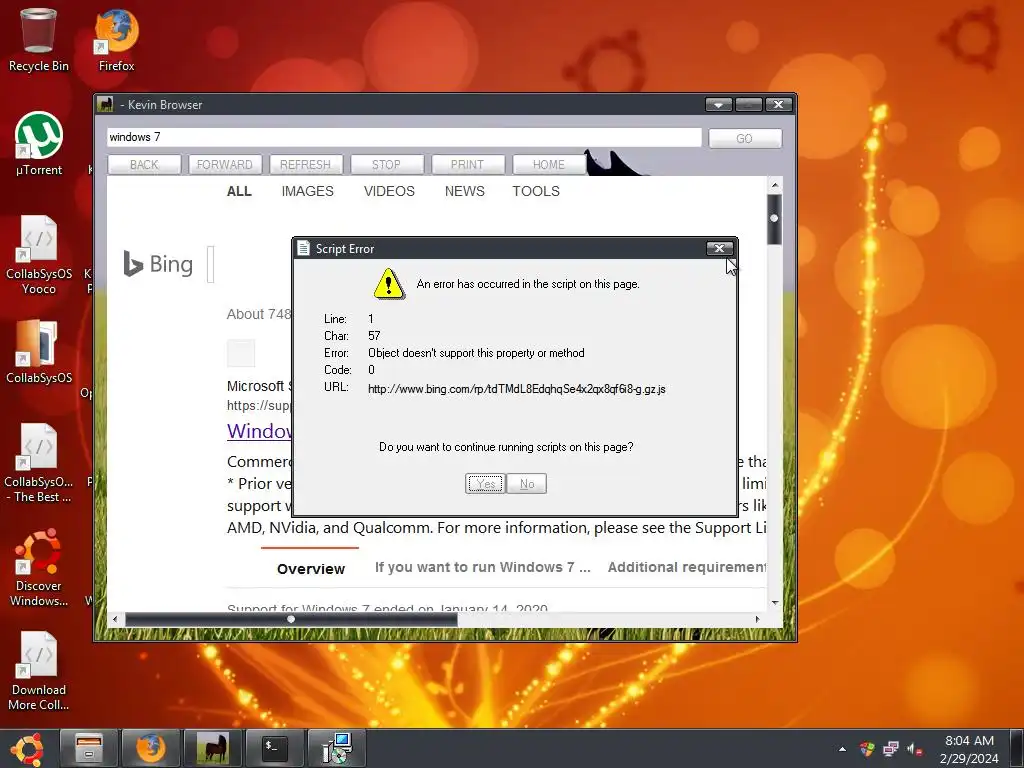The height and width of the screenshot is (768, 1024).
Task: Click the BACK button
Action: (144, 165)
